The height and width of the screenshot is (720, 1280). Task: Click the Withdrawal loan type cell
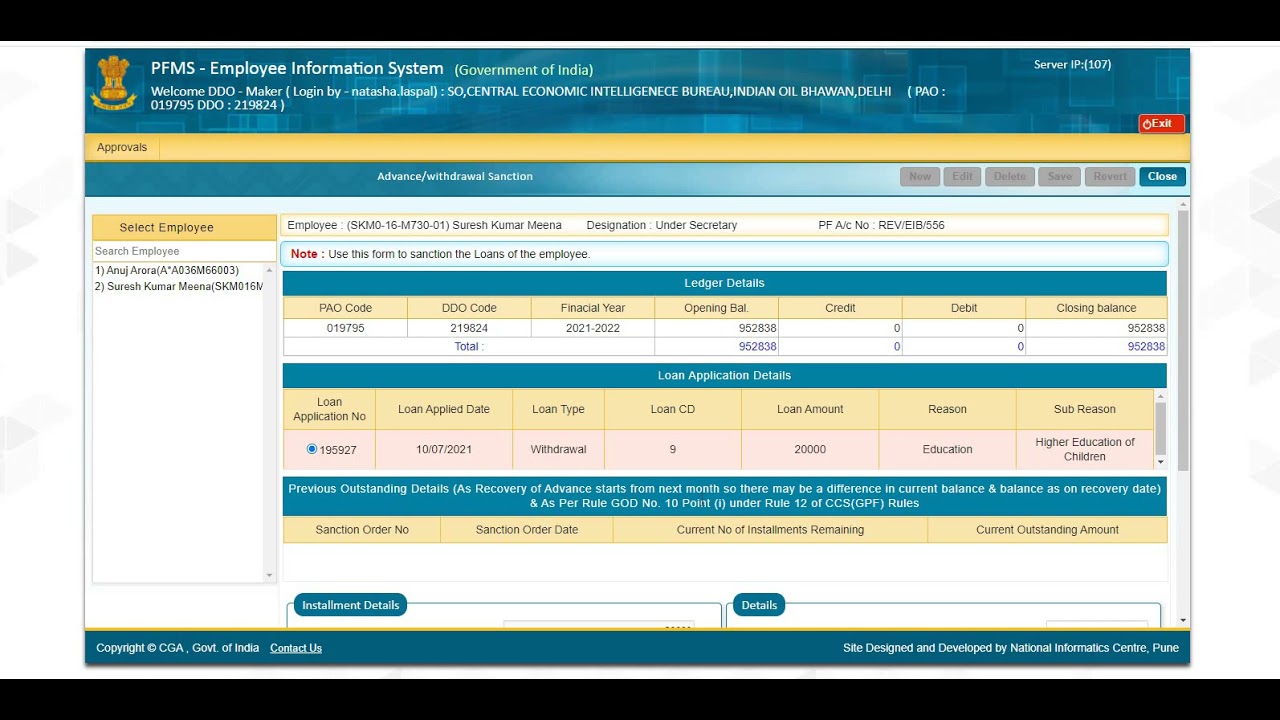click(x=558, y=449)
